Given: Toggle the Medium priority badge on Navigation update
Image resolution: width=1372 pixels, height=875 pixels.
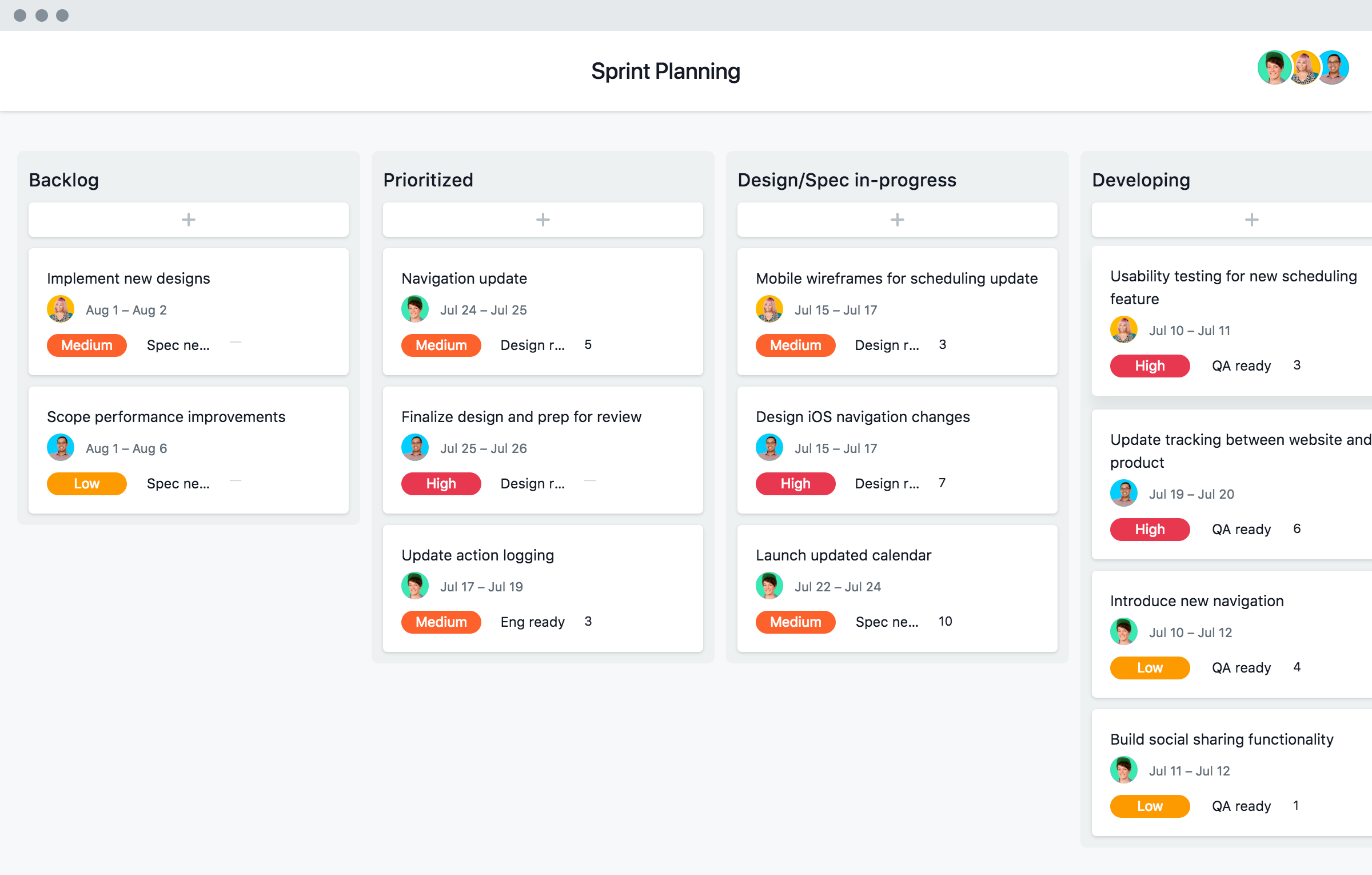Looking at the screenshot, I should pyautogui.click(x=440, y=345).
